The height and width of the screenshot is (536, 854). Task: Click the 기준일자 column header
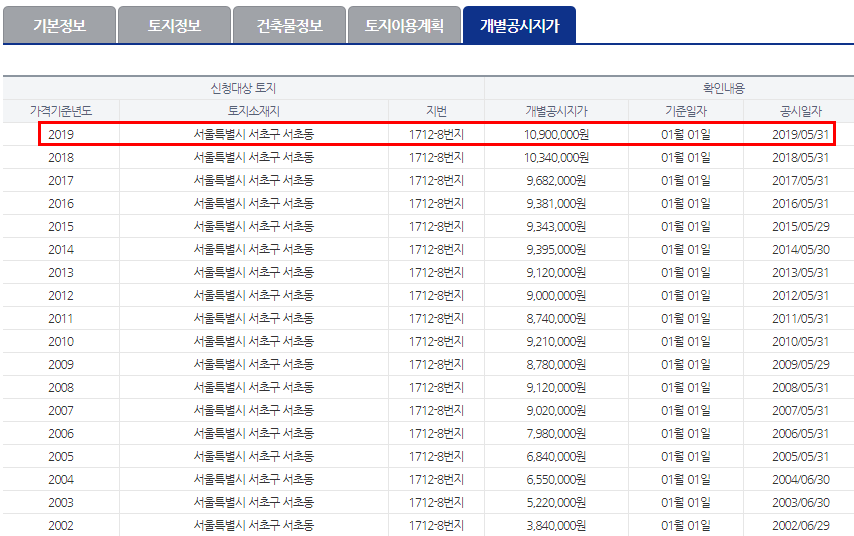(686, 111)
